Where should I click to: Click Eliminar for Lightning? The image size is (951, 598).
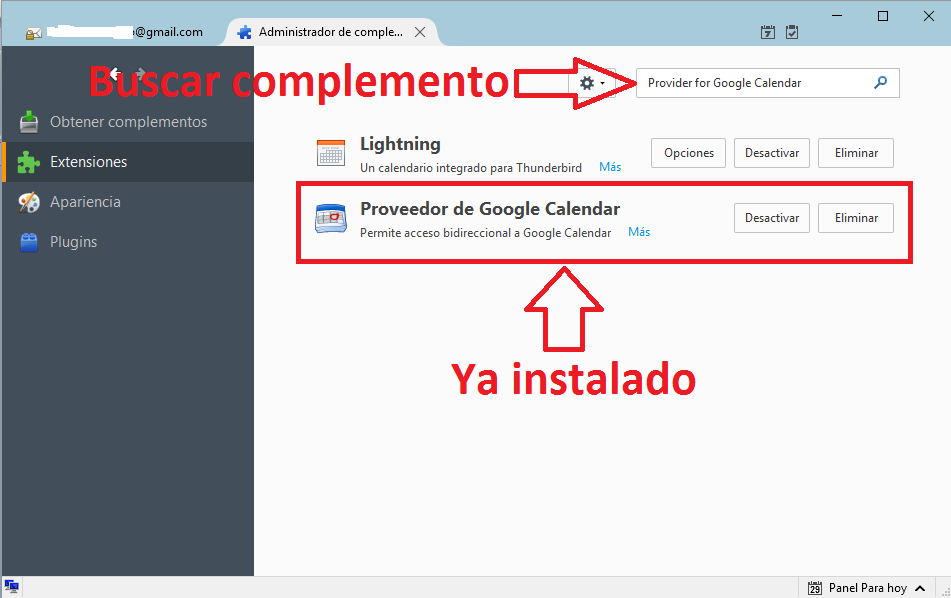[x=856, y=153]
